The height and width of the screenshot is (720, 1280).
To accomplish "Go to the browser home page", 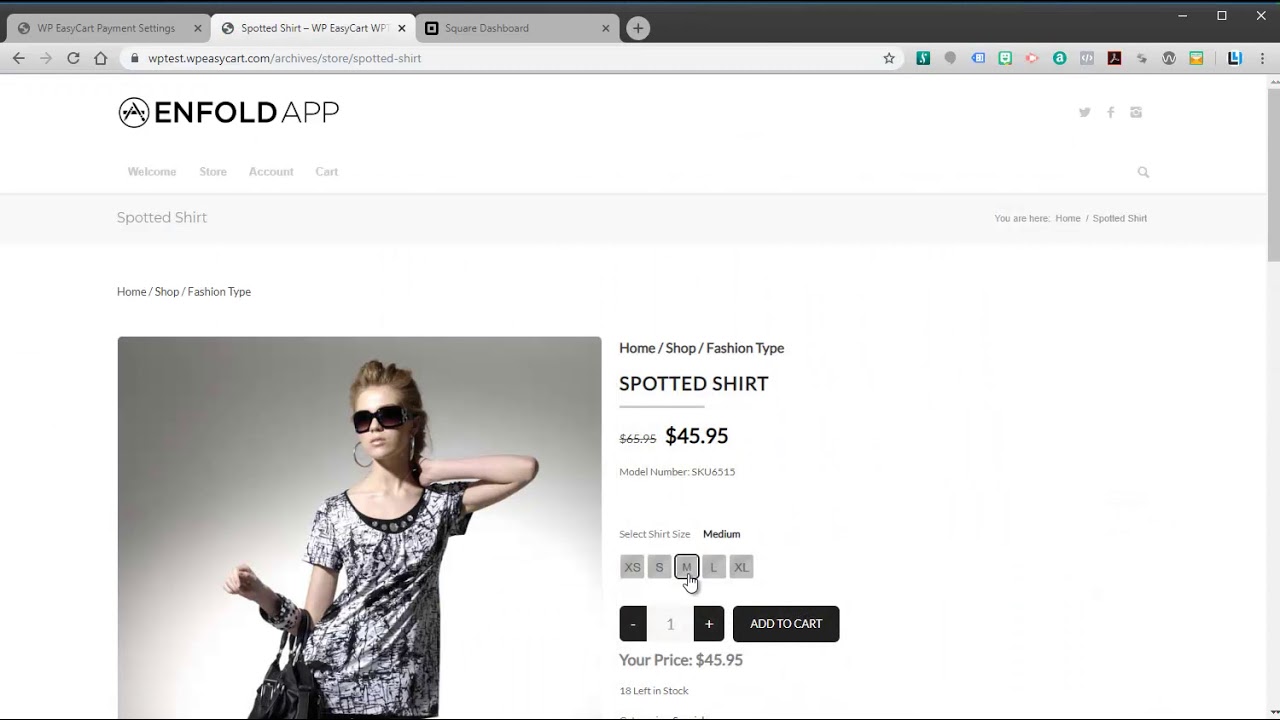I will point(100,58).
